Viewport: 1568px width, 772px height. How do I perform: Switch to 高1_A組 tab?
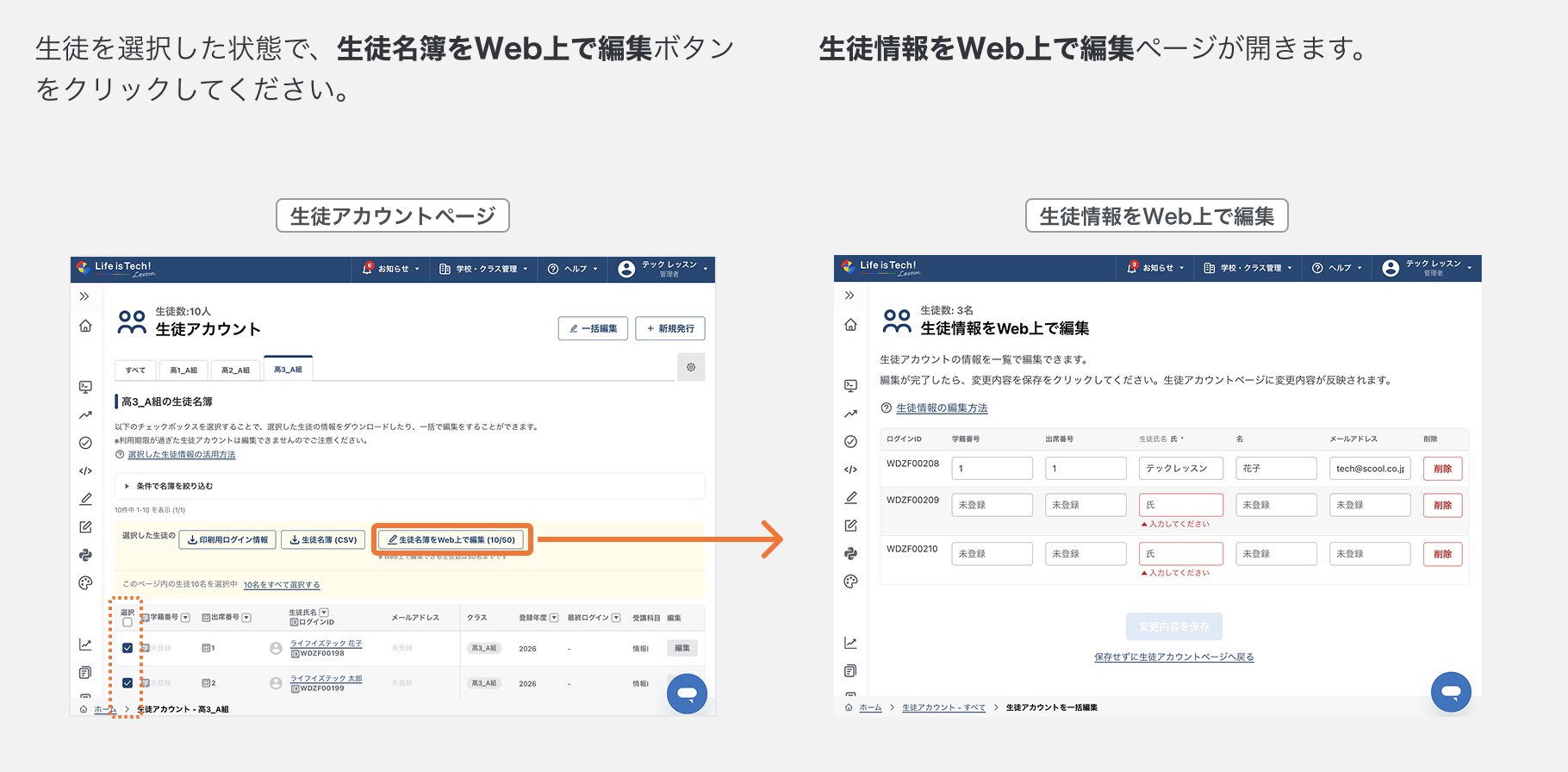(x=184, y=370)
